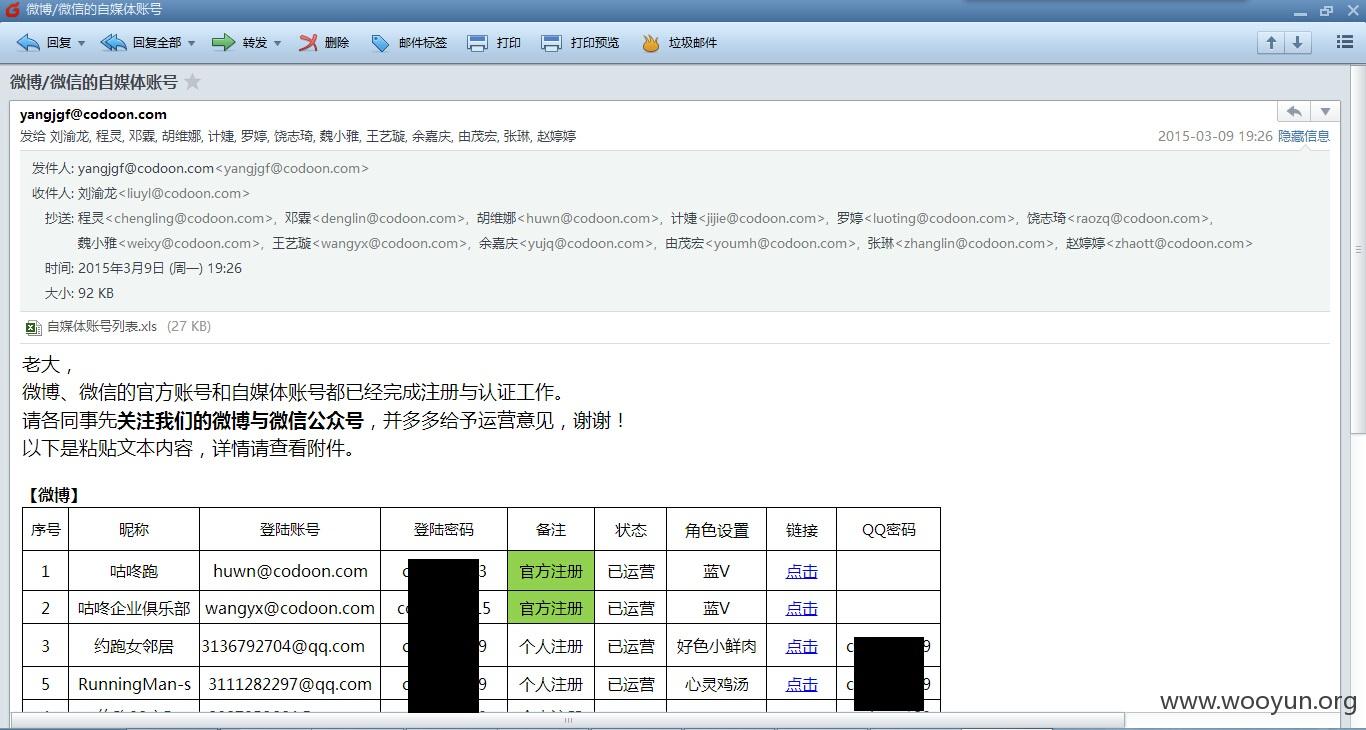The height and width of the screenshot is (730, 1366).
Task: Open 点击 link for RunningMan-s row
Action: (x=802, y=684)
